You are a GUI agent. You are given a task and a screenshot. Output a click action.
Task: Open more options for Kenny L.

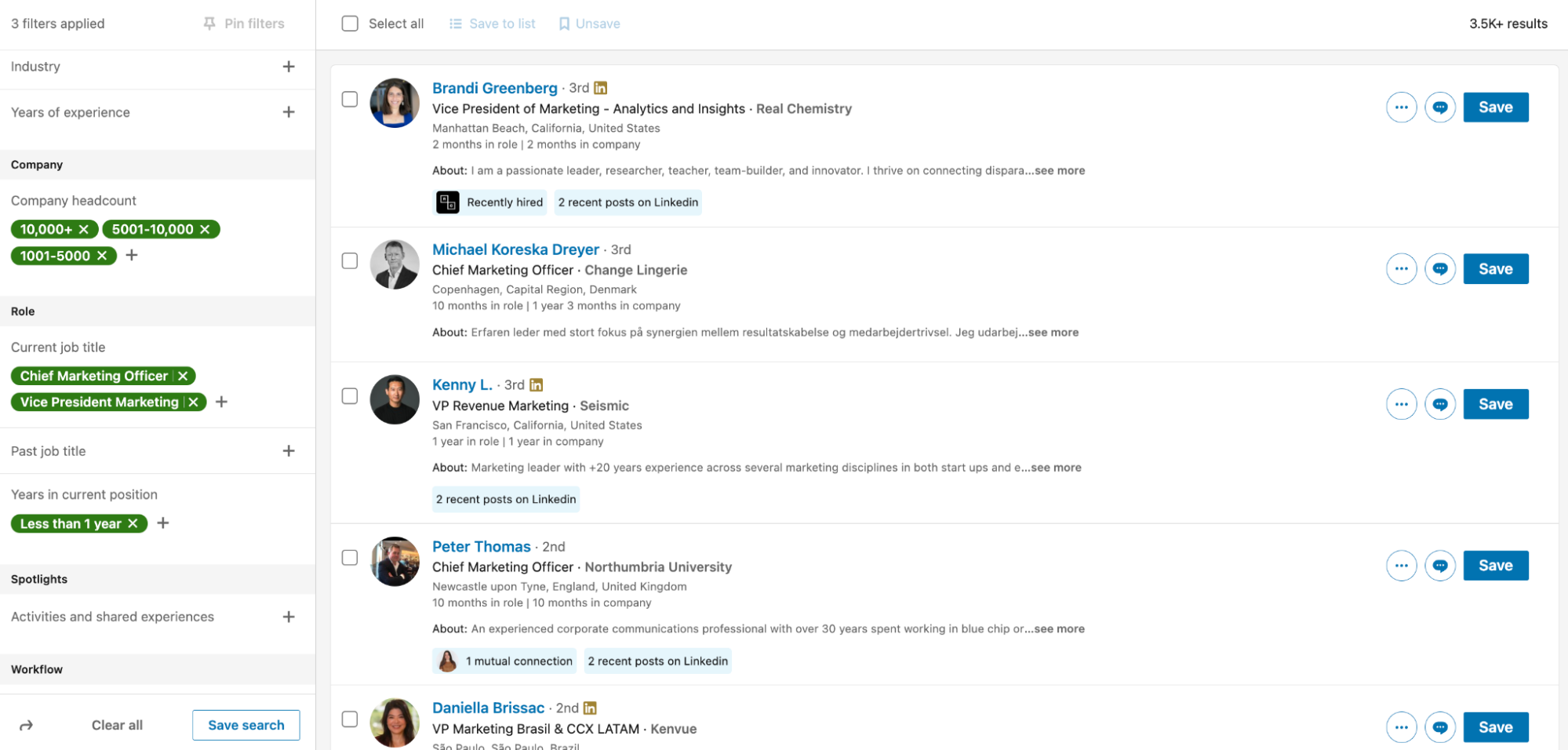(1401, 404)
